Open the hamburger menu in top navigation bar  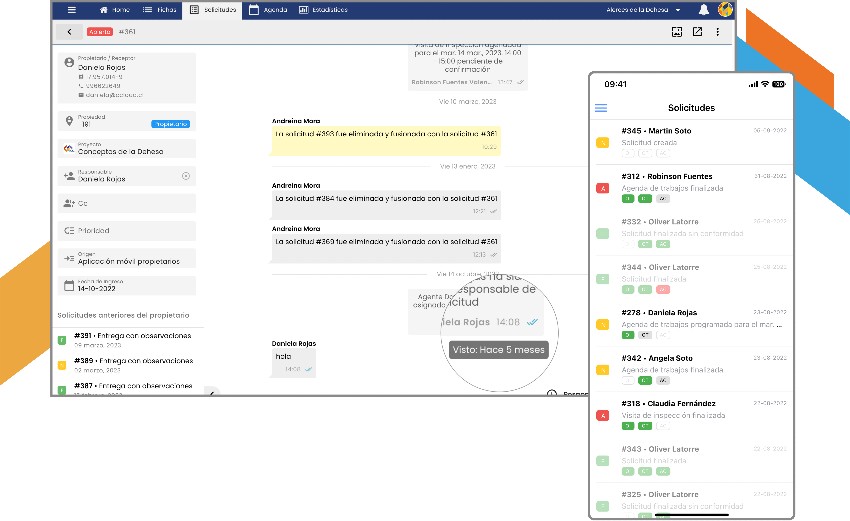click(x=71, y=9)
